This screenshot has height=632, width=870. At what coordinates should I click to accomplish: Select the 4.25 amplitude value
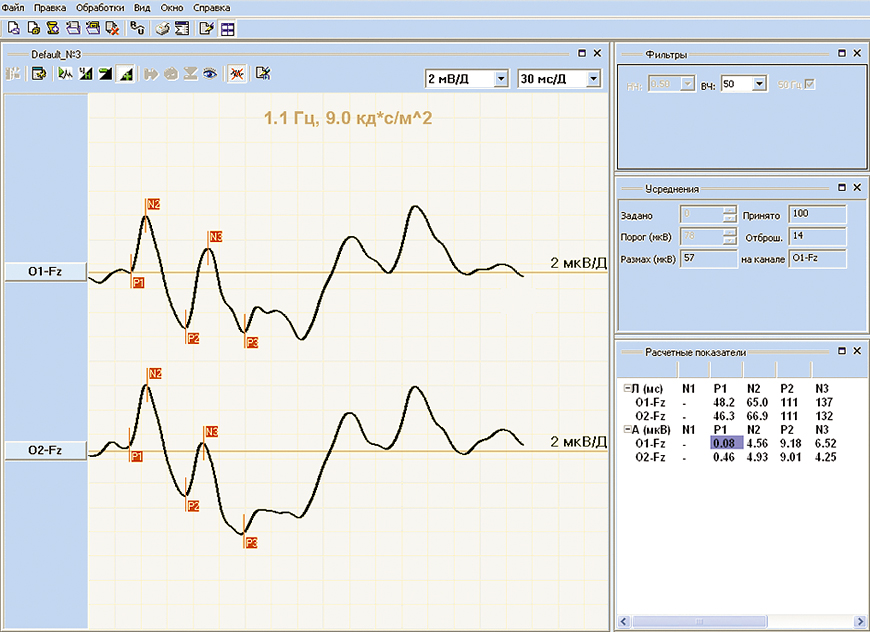825,457
